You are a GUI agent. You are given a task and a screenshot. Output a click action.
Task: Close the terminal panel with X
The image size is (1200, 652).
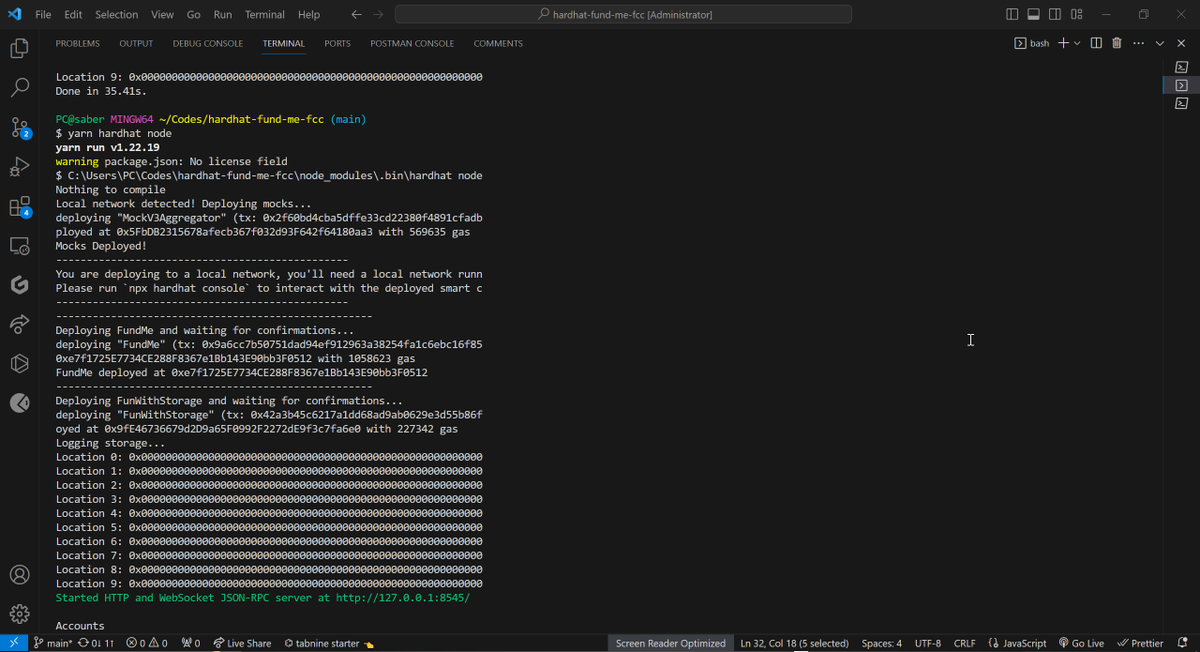1181,43
